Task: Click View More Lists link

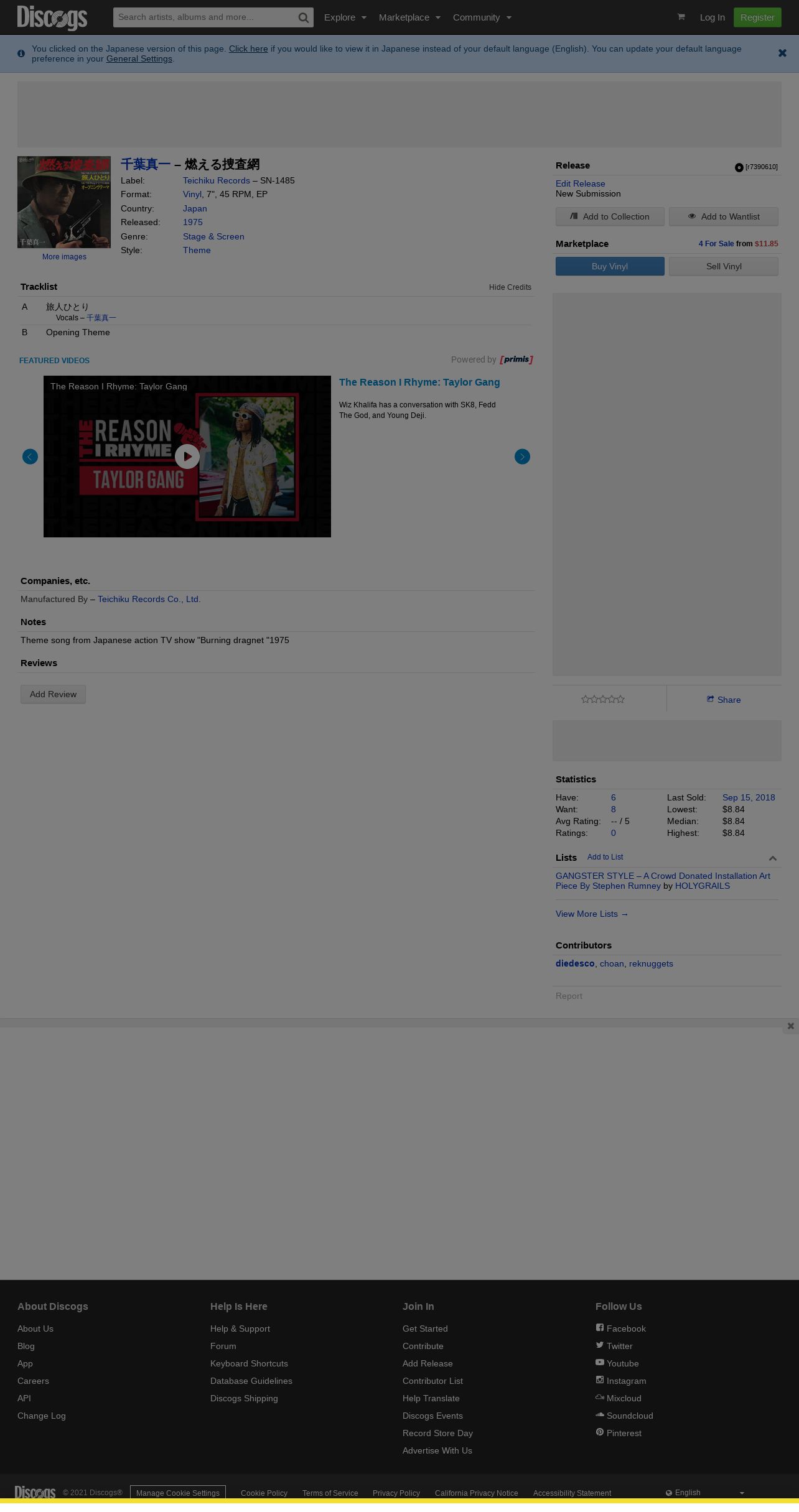Action: point(592,914)
